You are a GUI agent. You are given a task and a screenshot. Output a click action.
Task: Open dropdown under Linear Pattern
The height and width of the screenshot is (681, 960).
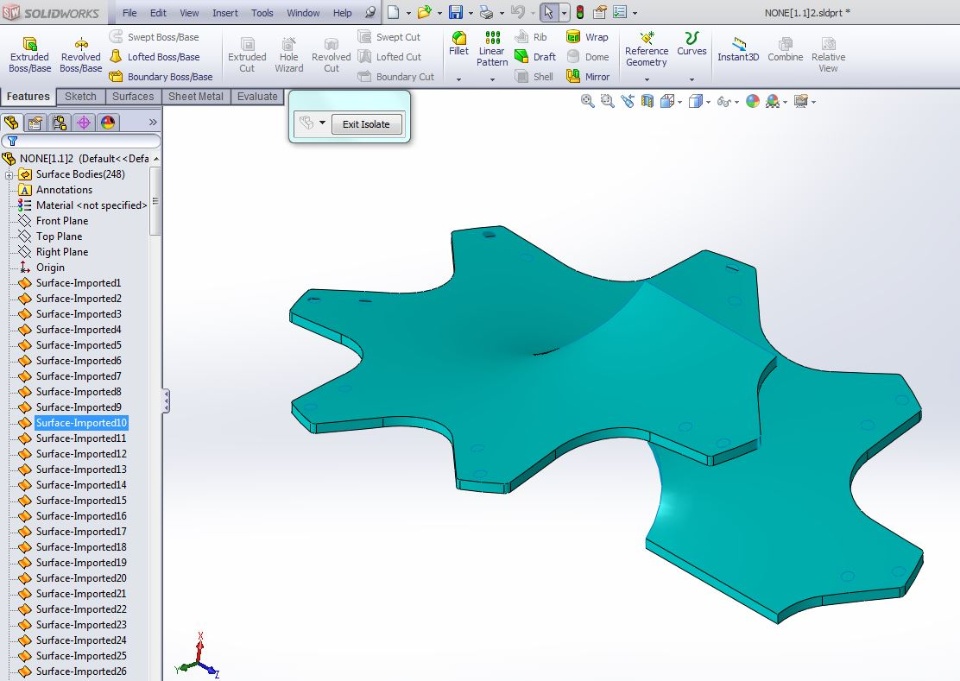coord(492,79)
